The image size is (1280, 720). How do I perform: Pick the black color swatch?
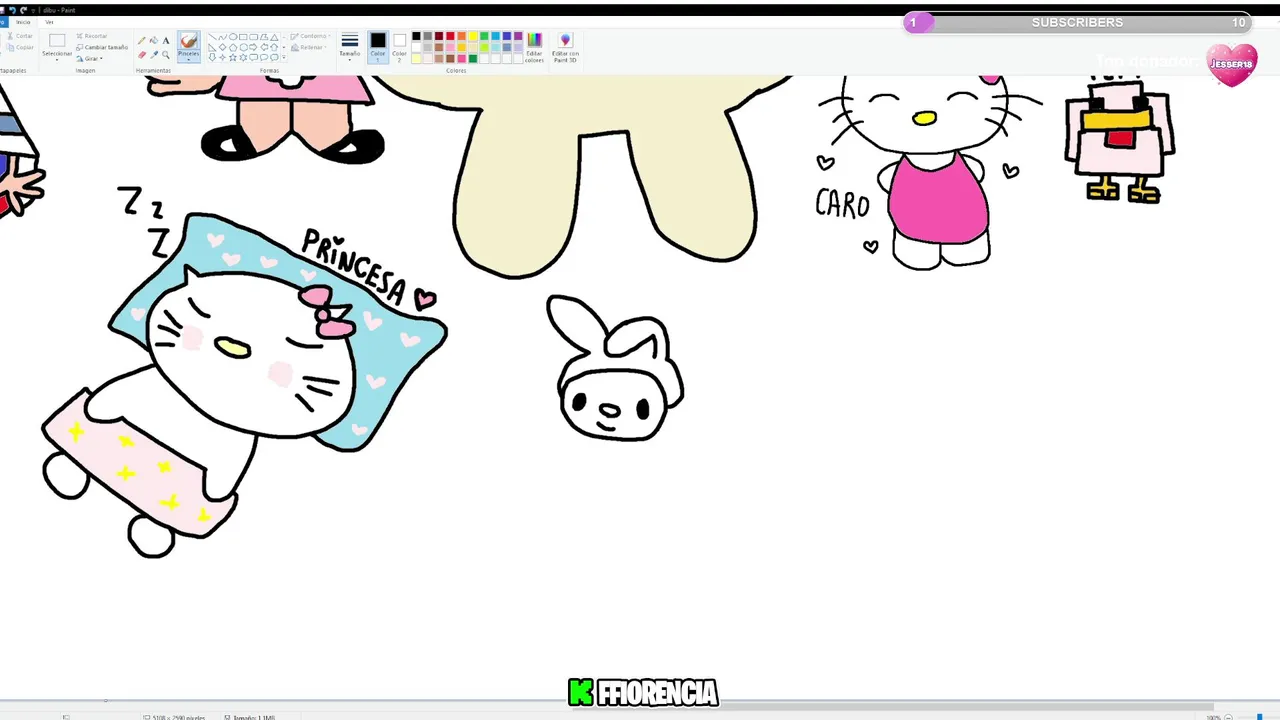pyautogui.click(x=416, y=36)
